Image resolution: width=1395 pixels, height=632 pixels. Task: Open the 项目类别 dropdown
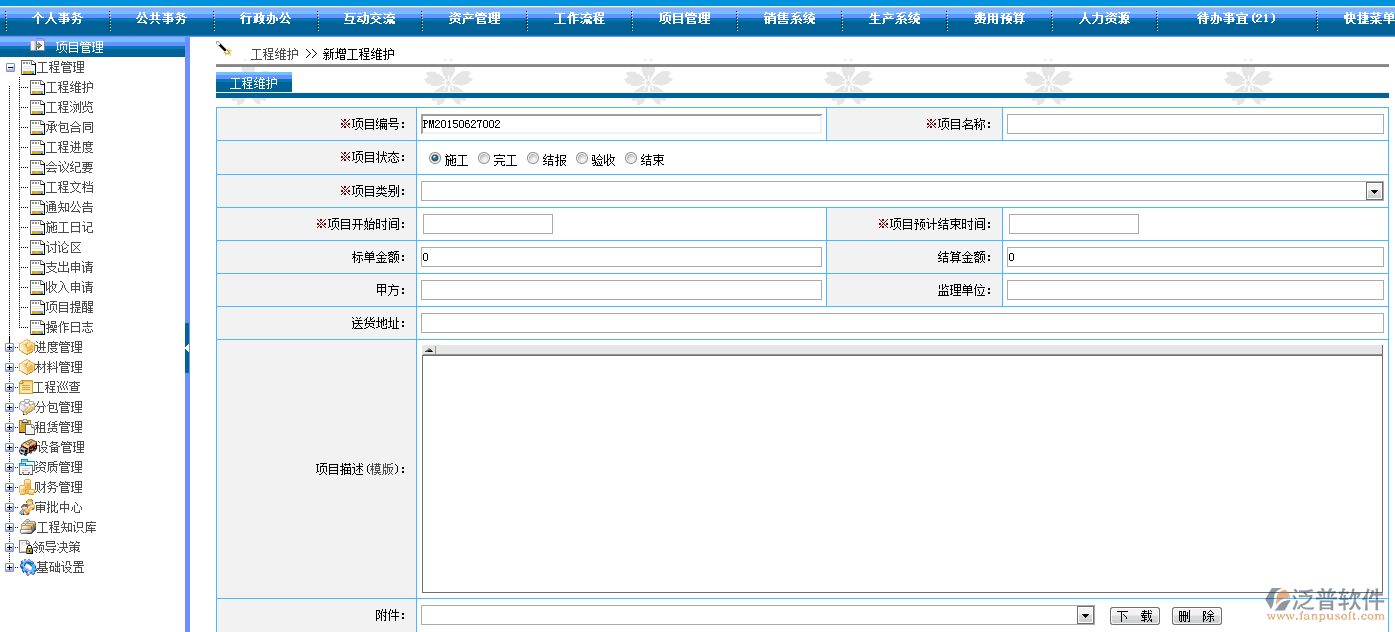click(1375, 191)
